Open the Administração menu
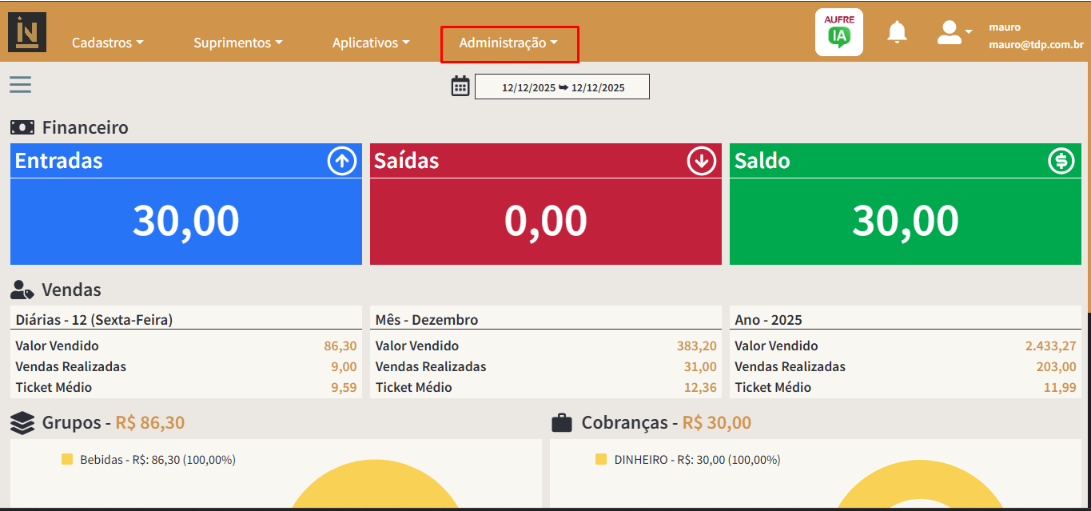 coord(508,43)
